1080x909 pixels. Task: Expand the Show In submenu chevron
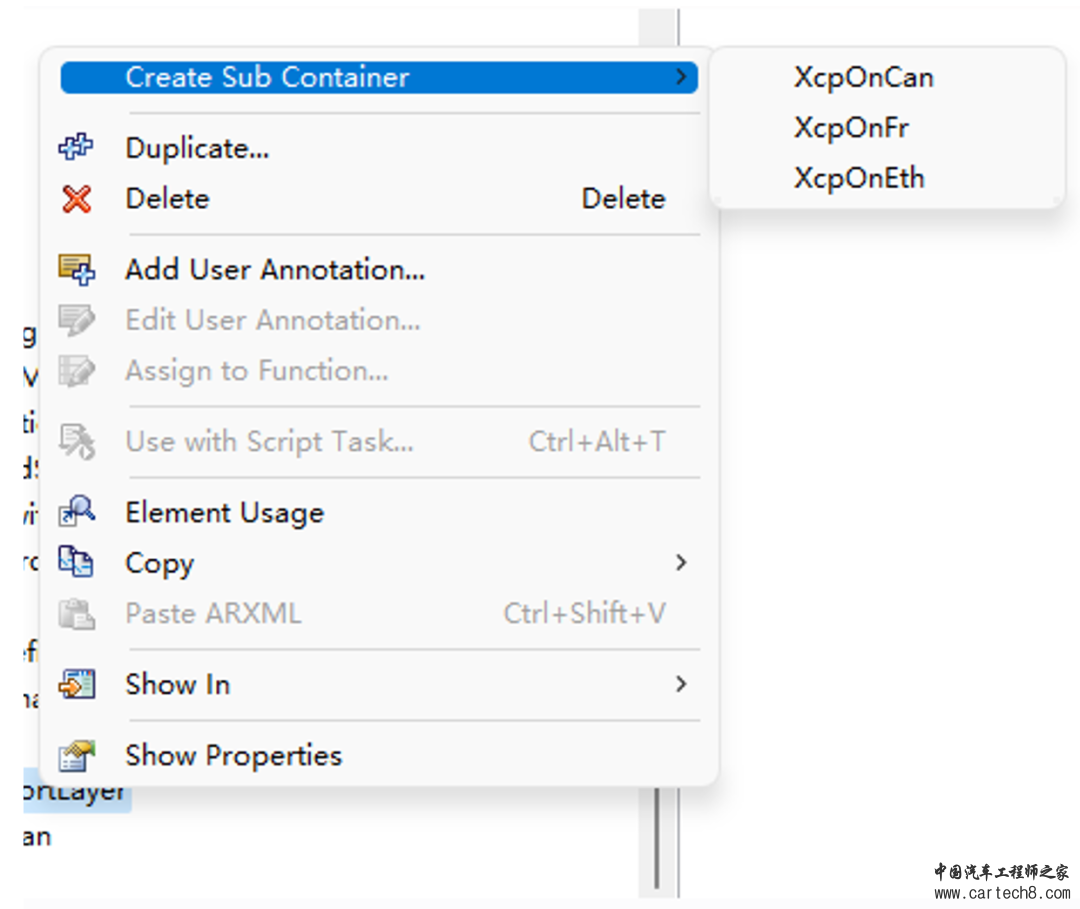(681, 684)
